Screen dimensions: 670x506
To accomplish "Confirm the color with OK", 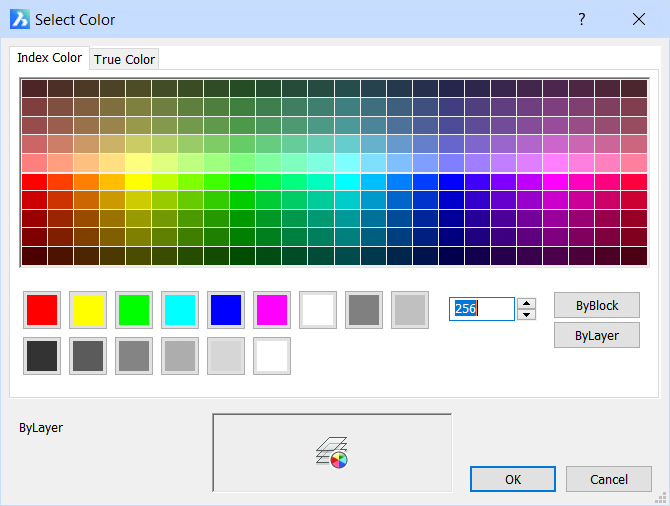I will click(513, 479).
